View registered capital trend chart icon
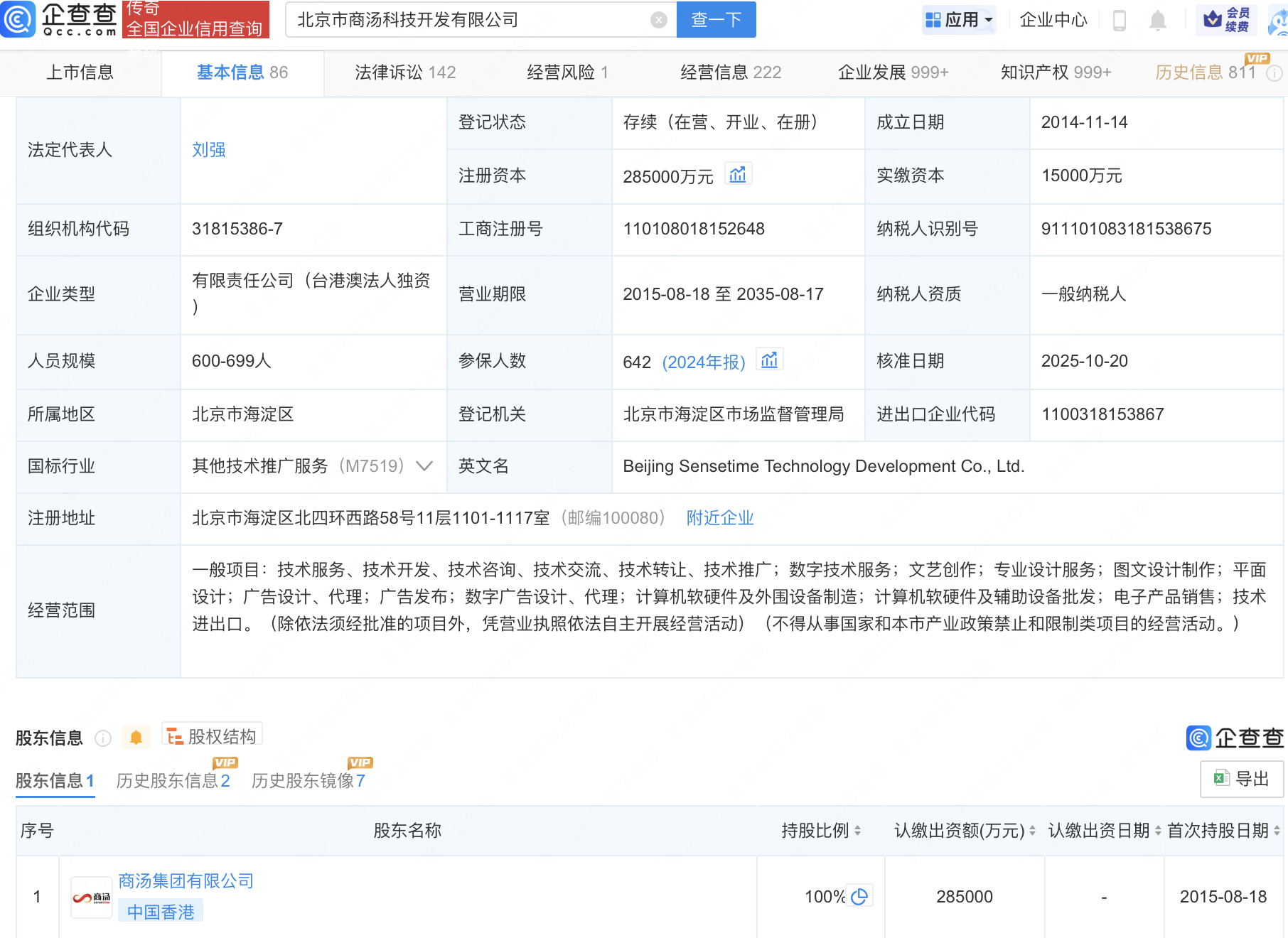Viewport: 1288px width, 938px height. click(x=738, y=175)
